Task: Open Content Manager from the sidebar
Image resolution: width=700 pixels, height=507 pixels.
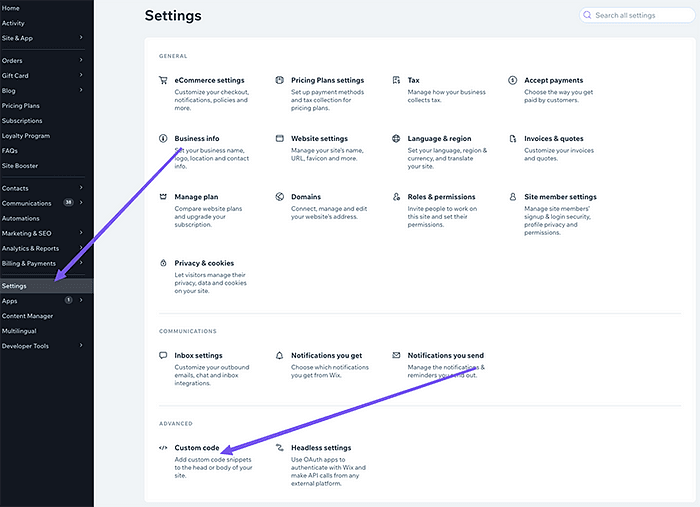Action: [27, 316]
